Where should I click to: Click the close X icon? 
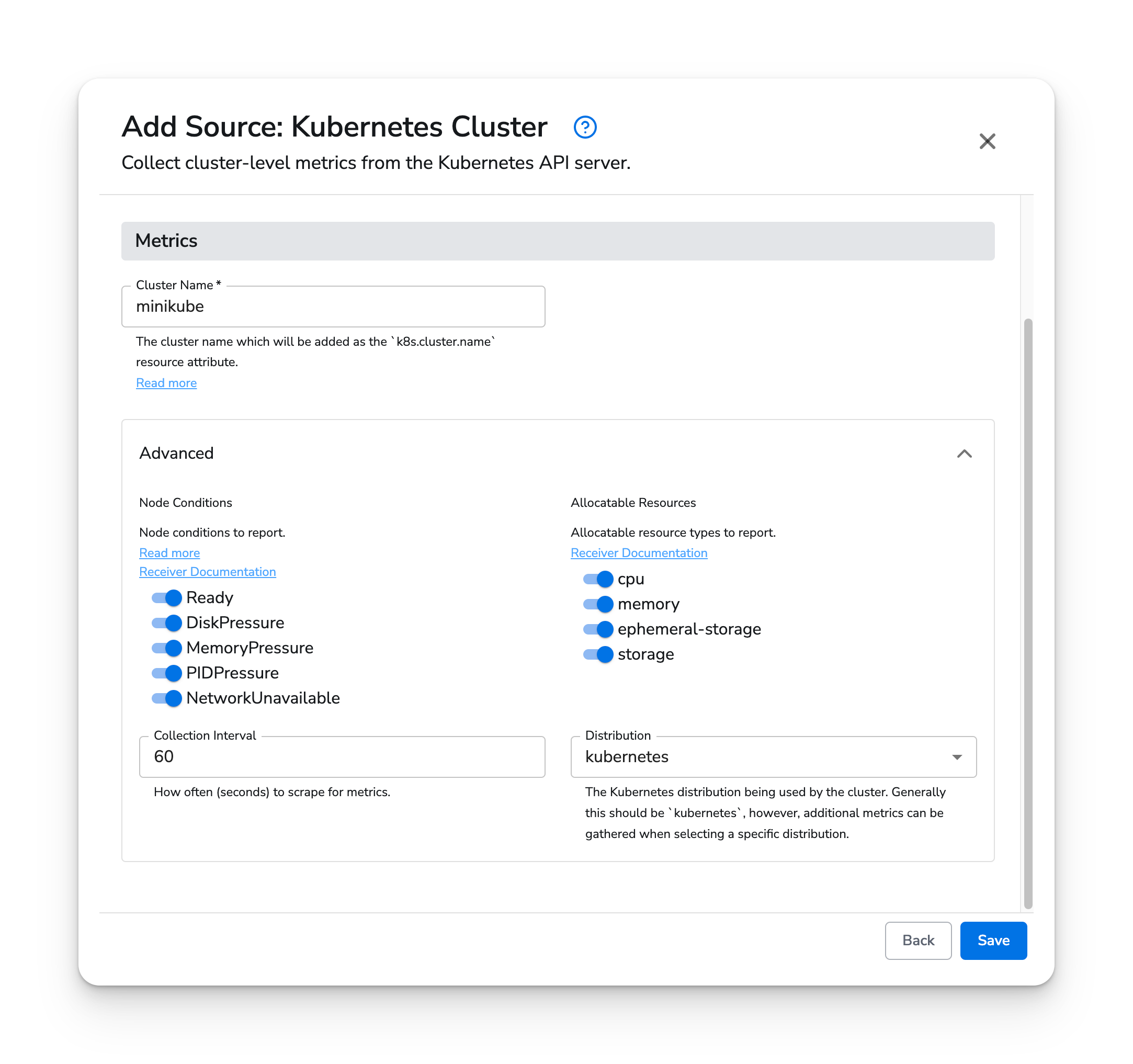tap(987, 141)
